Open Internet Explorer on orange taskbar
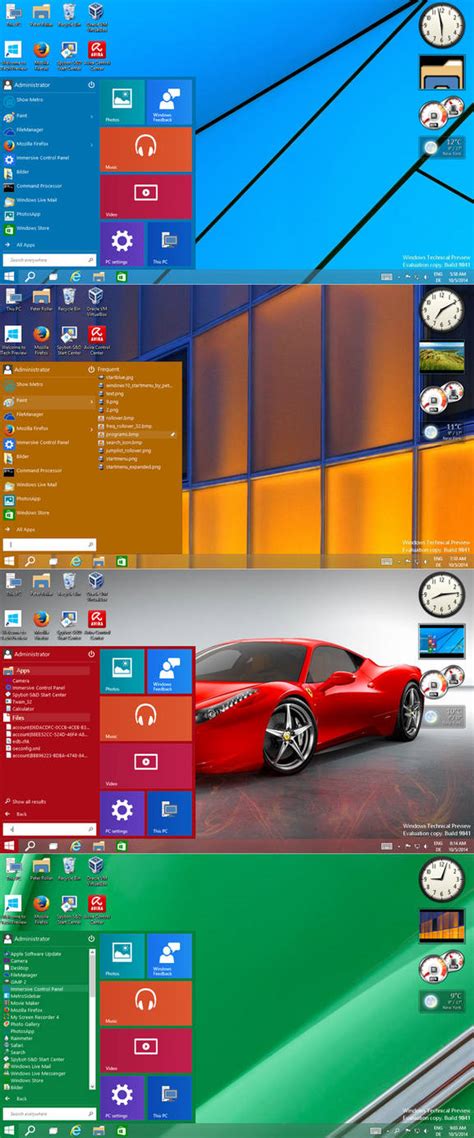Screen dimensions: 474x1138 (x=75, y=561)
